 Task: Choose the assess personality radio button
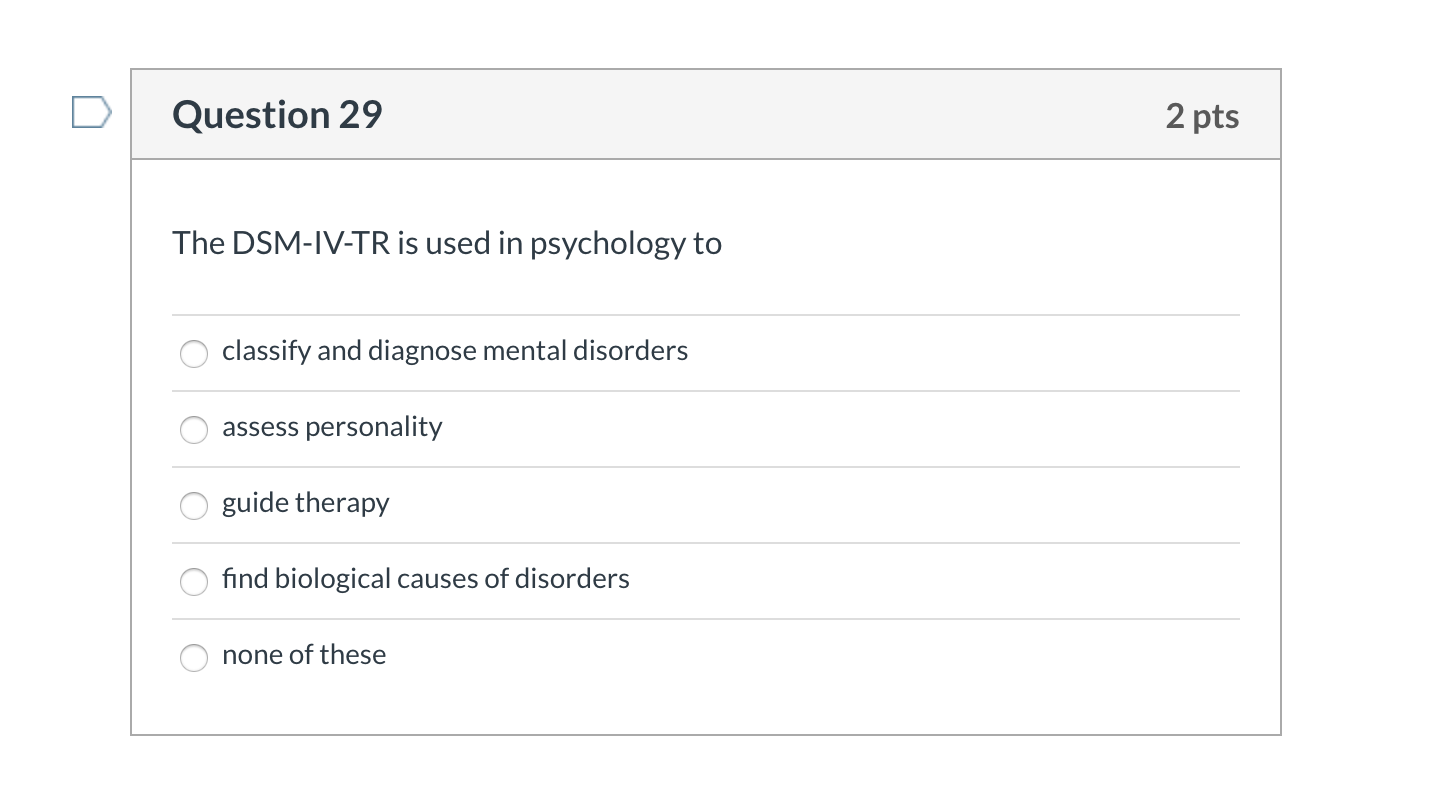point(193,429)
